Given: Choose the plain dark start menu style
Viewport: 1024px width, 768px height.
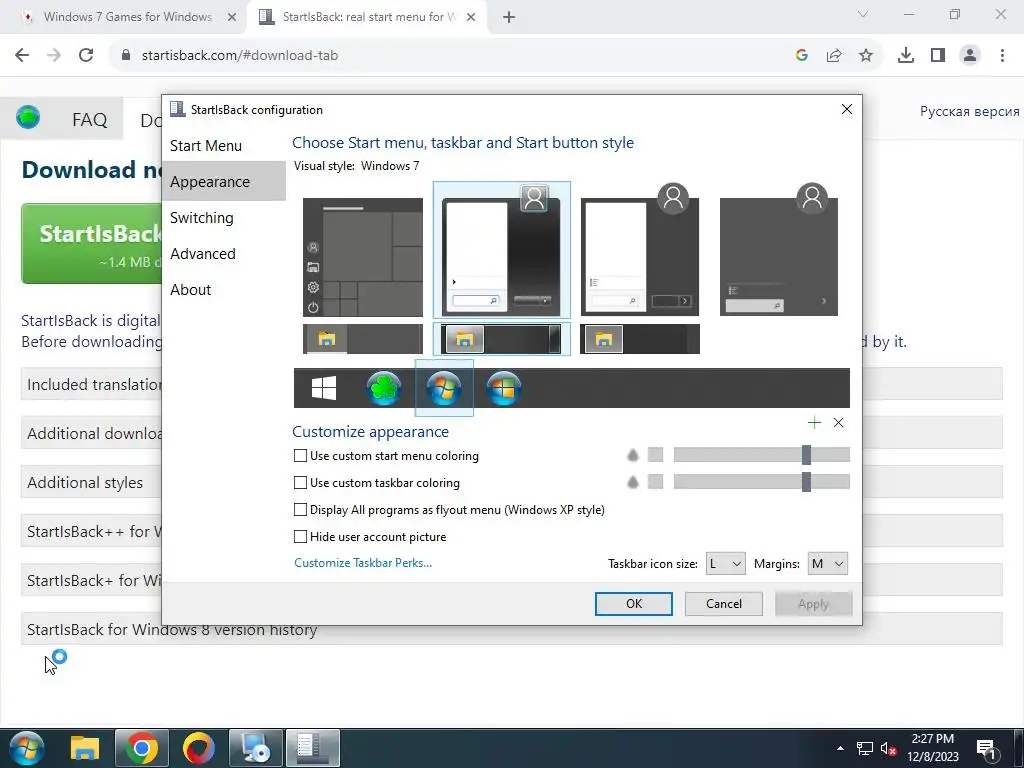Looking at the screenshot, I should (x=778, y=250).
